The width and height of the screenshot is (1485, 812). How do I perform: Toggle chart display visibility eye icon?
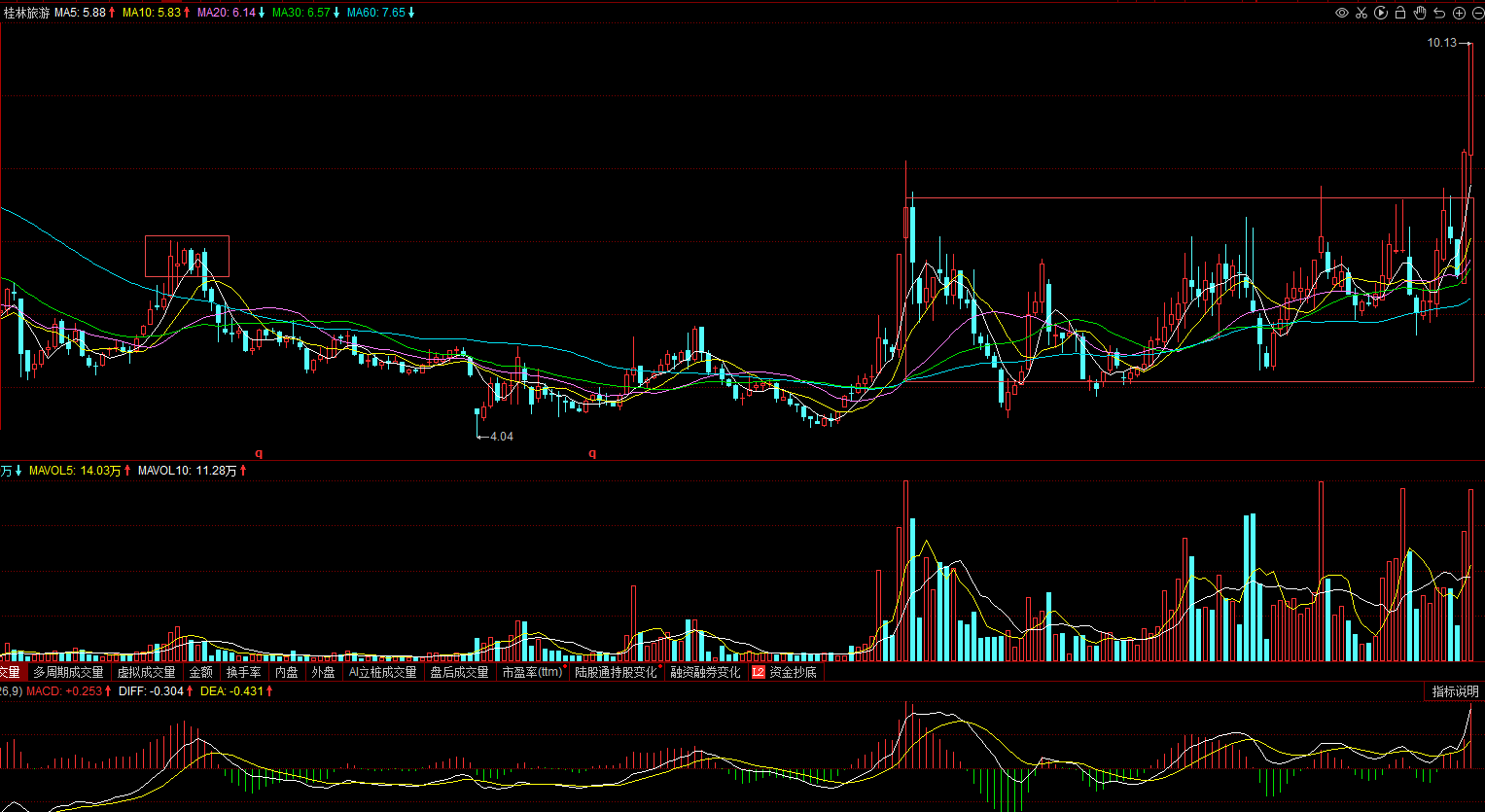(x=1342, y=13)
